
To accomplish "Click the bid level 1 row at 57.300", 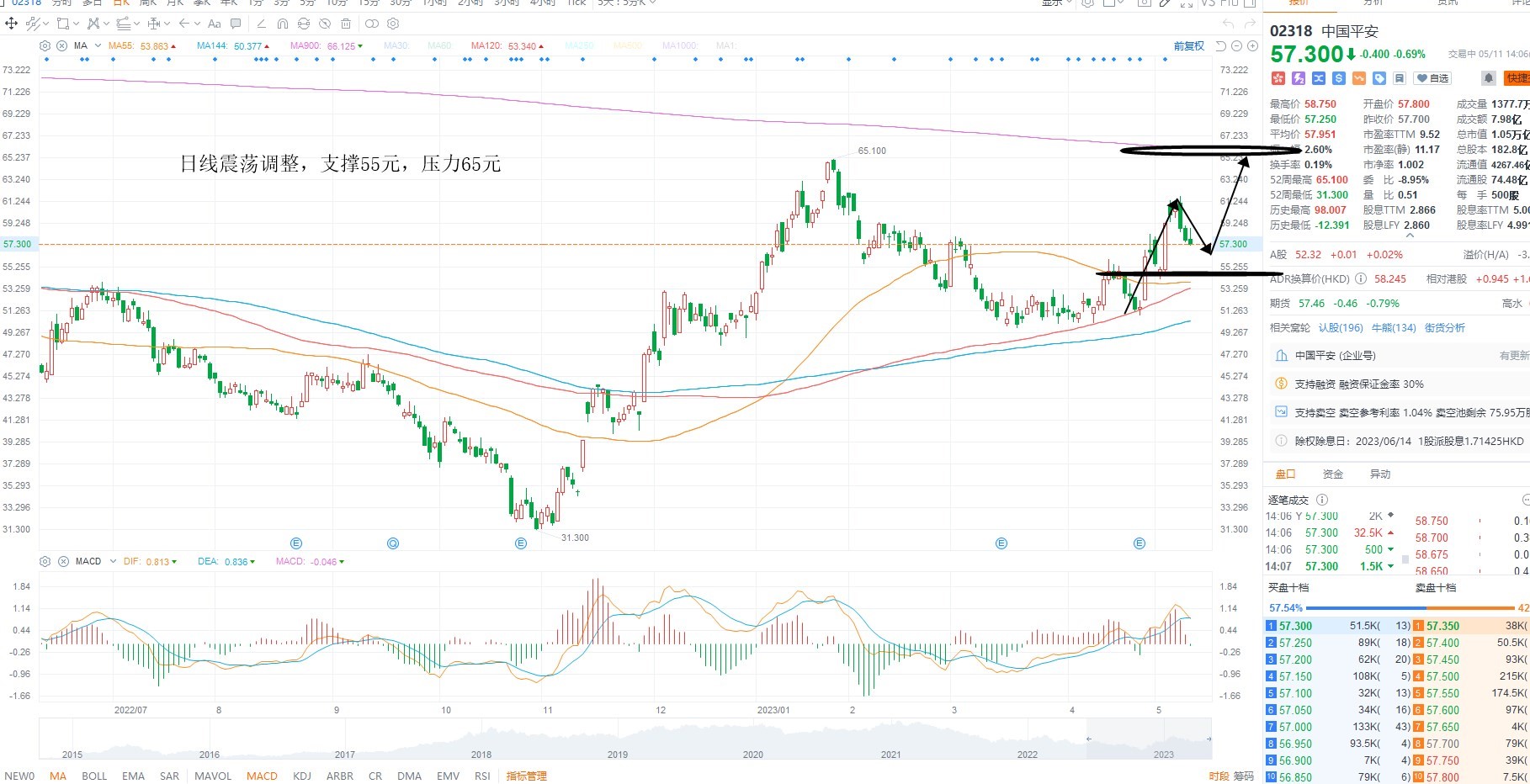I will coord(1338,626).
